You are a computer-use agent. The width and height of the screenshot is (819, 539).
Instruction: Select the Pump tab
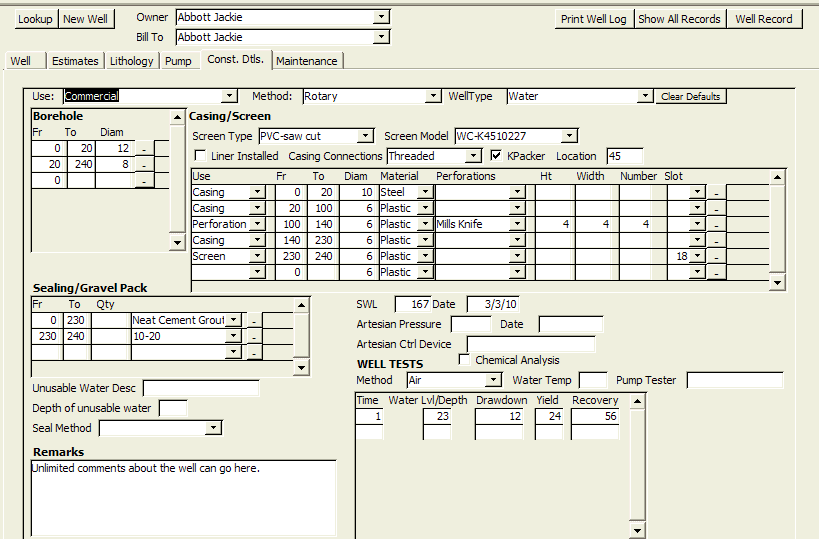point(178,61)
